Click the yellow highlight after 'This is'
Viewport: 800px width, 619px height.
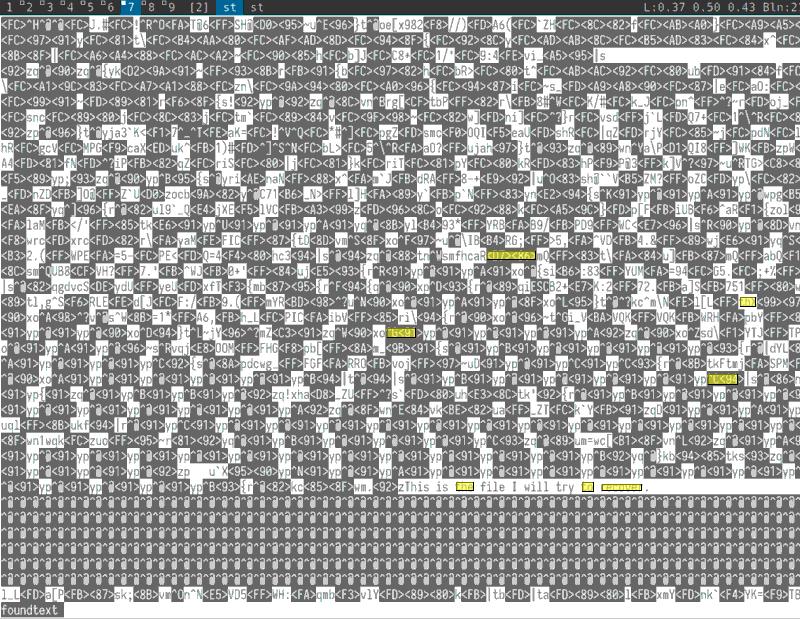465,487
